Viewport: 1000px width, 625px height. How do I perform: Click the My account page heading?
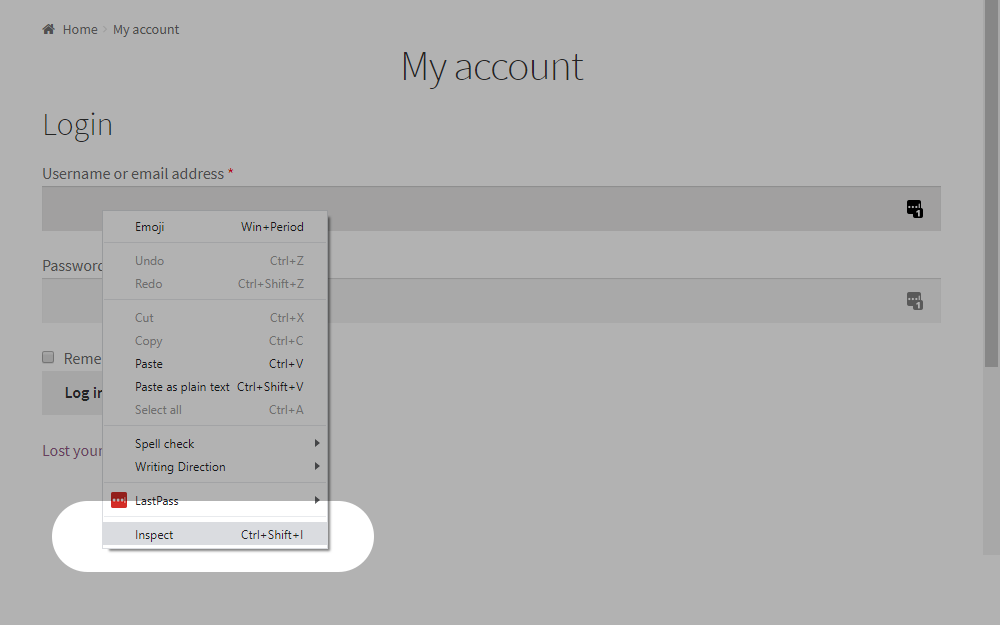coord(492,66)
